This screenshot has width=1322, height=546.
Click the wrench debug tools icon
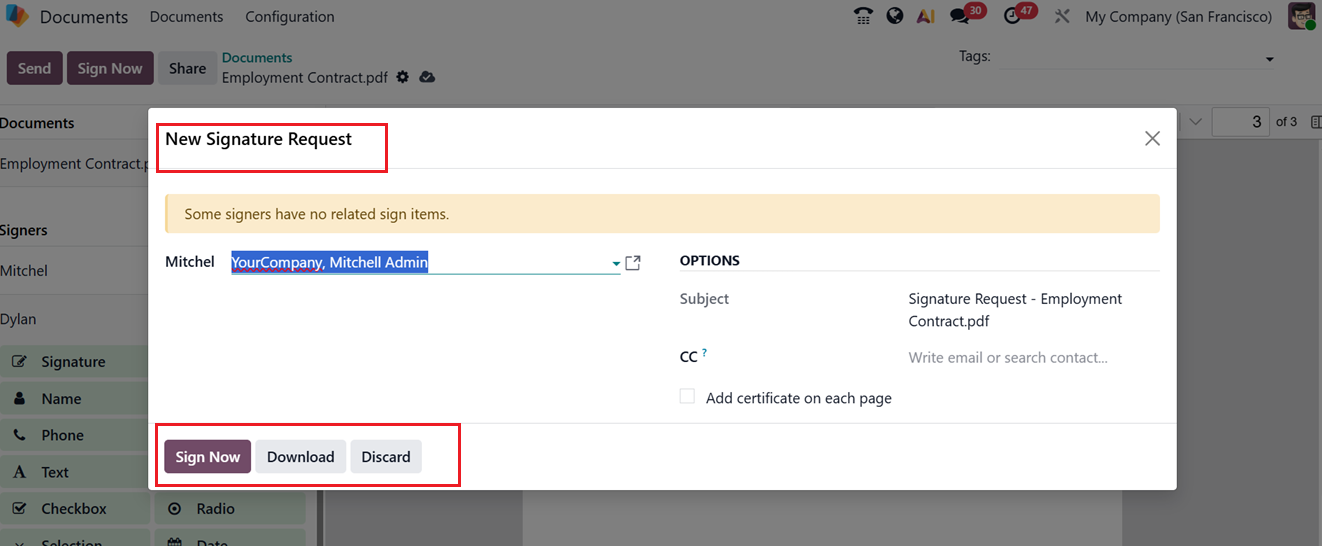(1062, 16)
